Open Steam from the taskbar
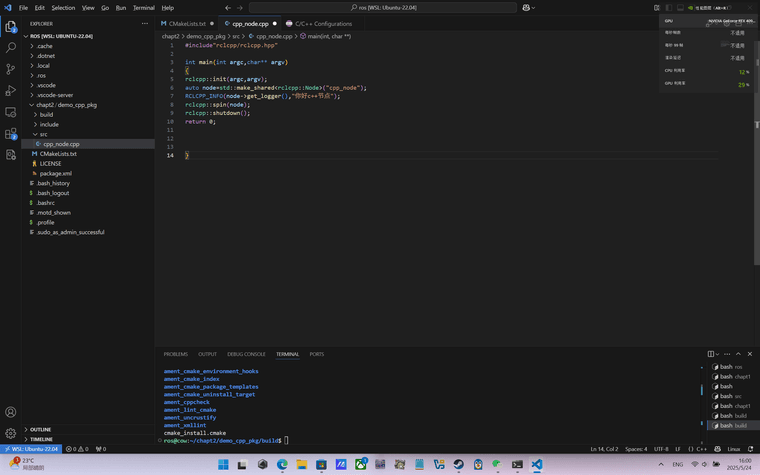 pyautogui.click(x=459, y=465)
